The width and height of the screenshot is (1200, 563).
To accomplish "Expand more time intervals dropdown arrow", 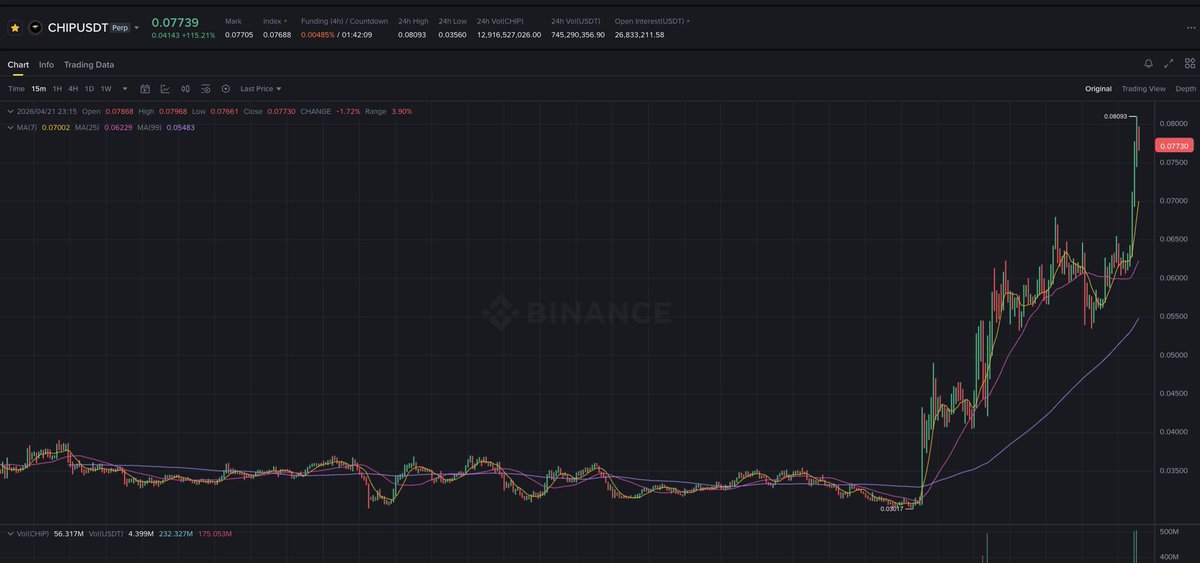I will pos(125,89).
